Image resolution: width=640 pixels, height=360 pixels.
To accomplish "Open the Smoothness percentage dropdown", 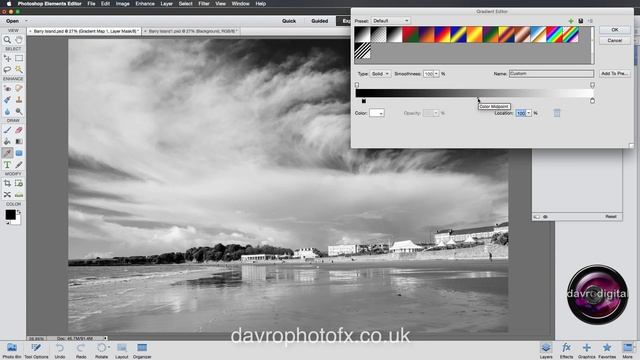I will (x=436, y=74).
